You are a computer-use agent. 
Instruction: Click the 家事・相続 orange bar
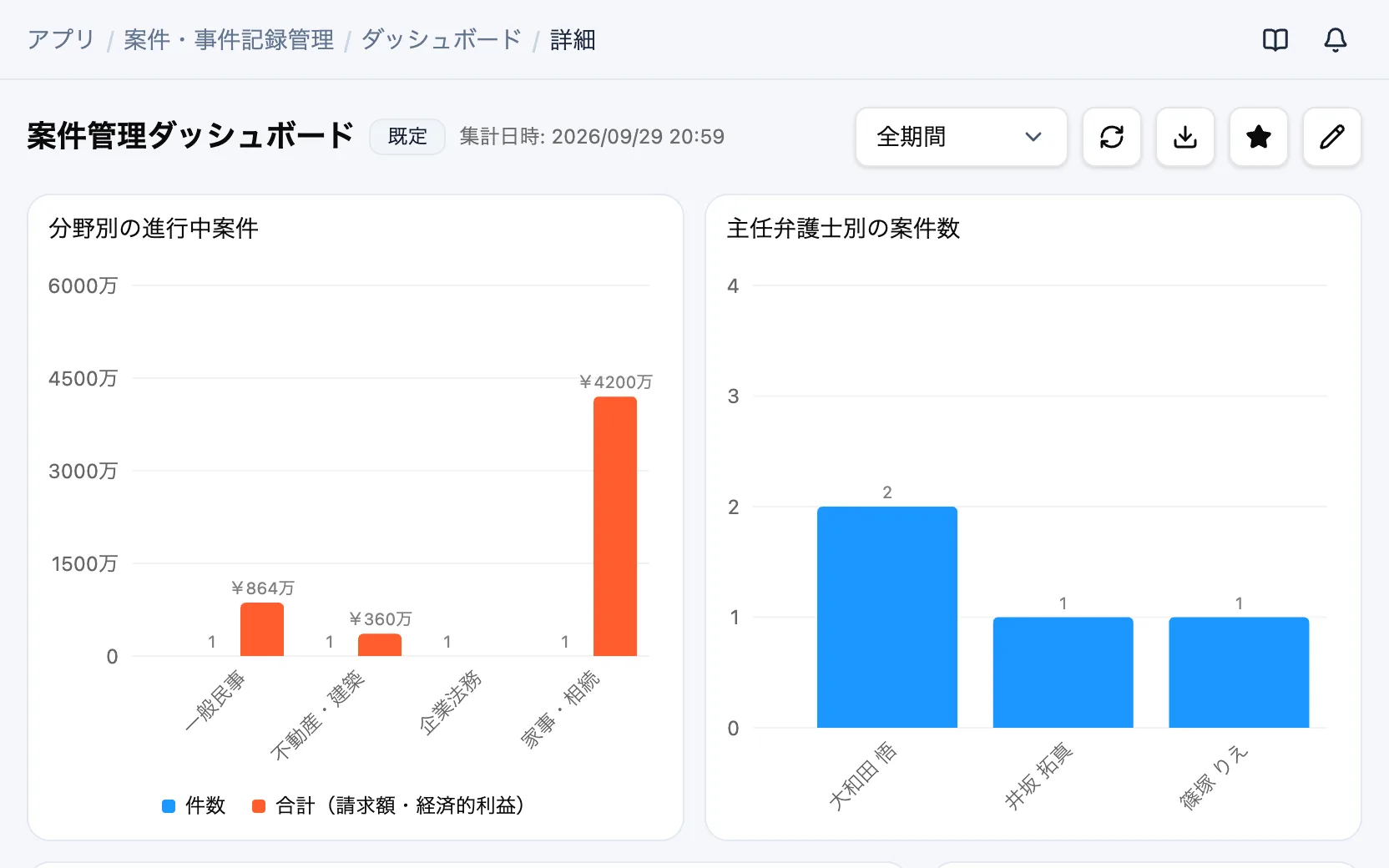pos(615,527)
